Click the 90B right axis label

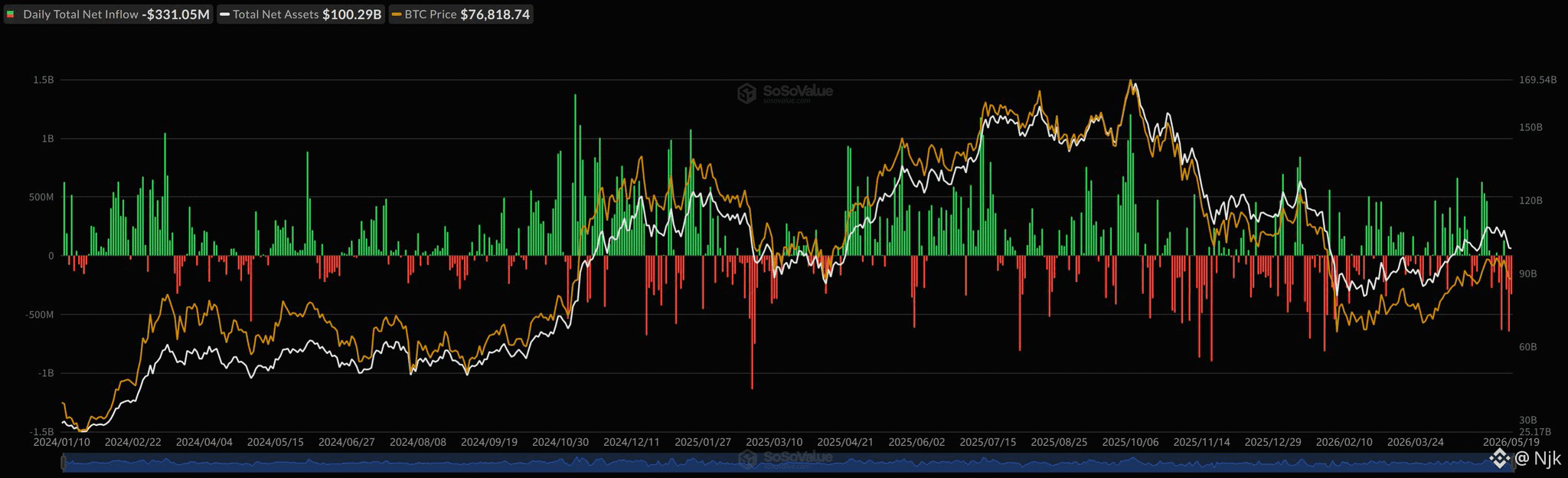pyautogui.click(x=1528, y=274)
